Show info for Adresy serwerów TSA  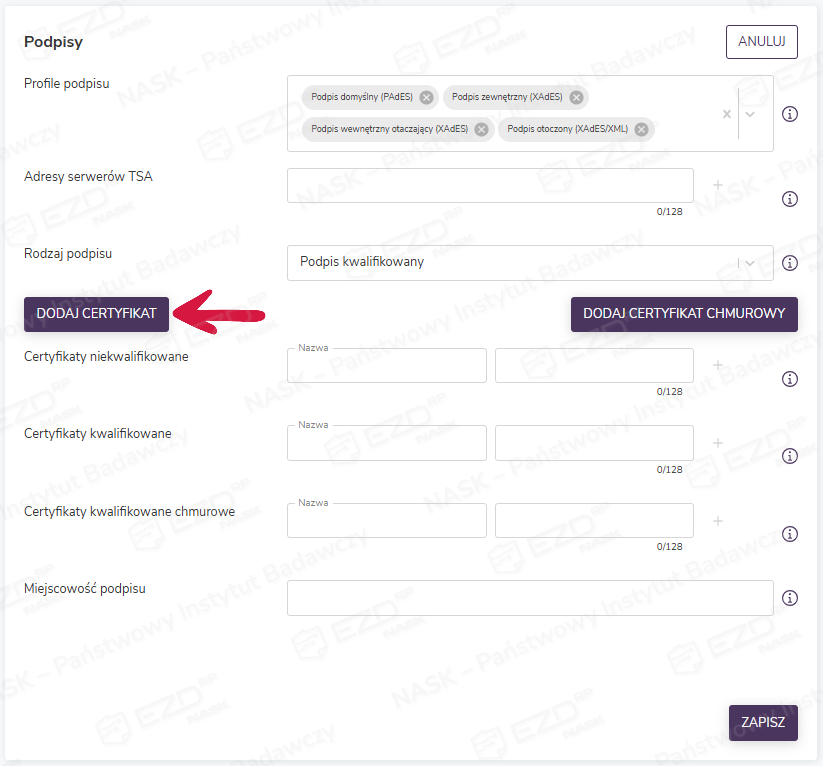pyautogui.click(x=789, y=199)
